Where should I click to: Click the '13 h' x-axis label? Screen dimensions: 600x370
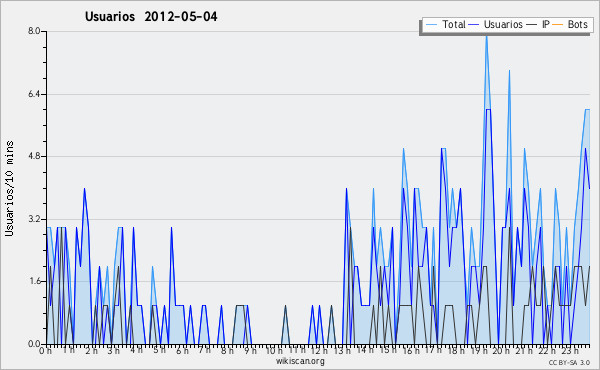342,351
